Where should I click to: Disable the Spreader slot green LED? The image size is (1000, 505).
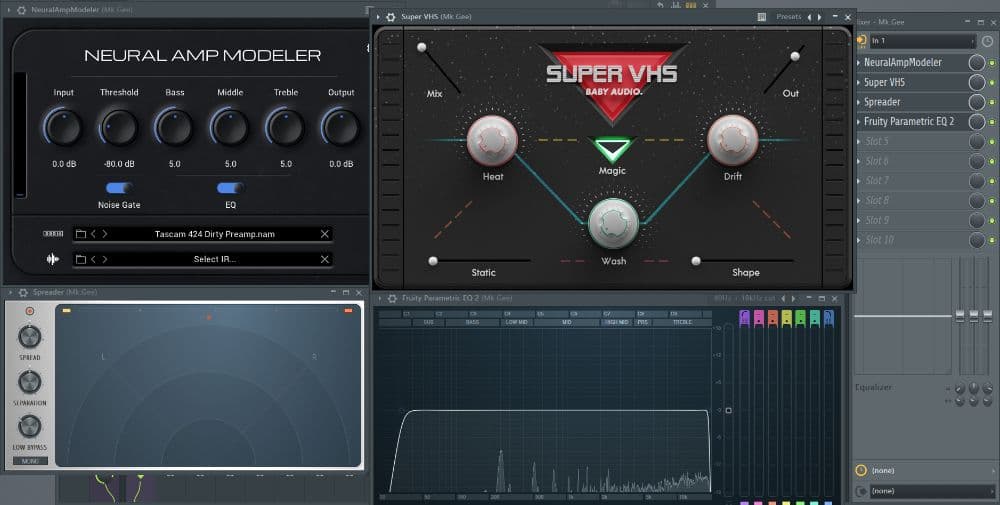(x=992, y=103)
